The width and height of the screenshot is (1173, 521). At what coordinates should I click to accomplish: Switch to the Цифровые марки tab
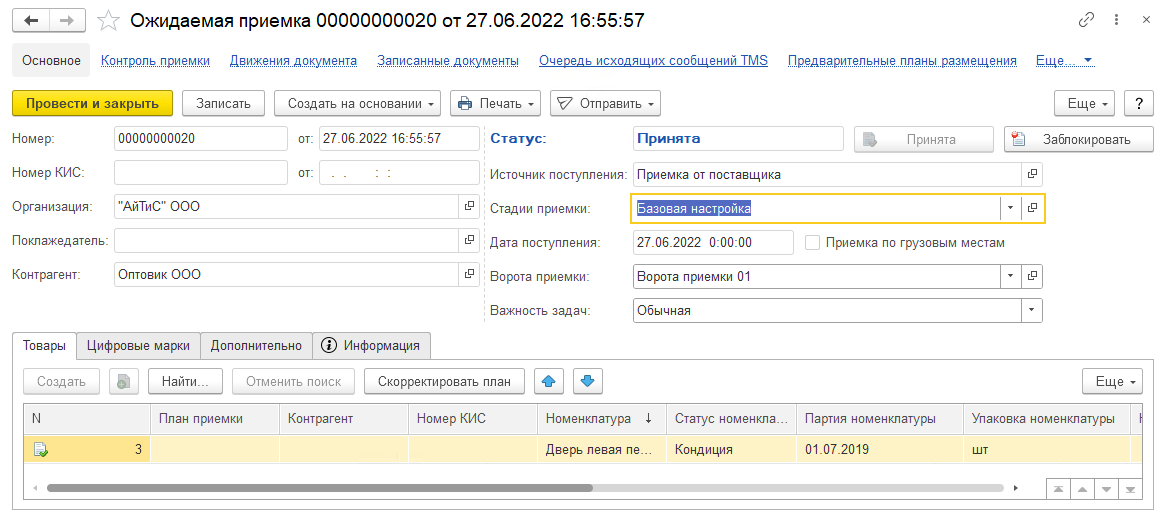coord(138,346)
